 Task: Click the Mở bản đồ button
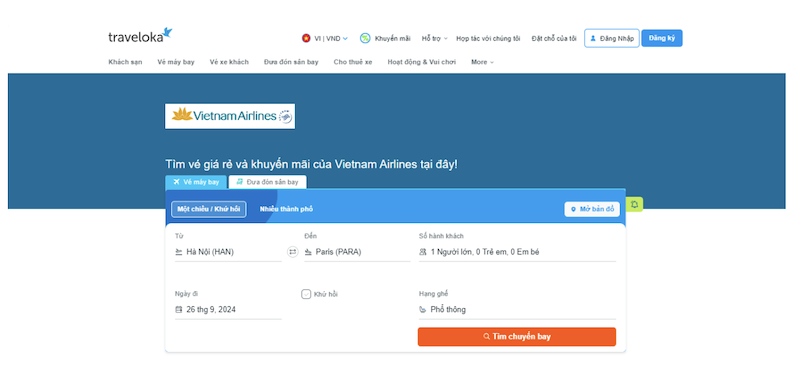[592, 209]
